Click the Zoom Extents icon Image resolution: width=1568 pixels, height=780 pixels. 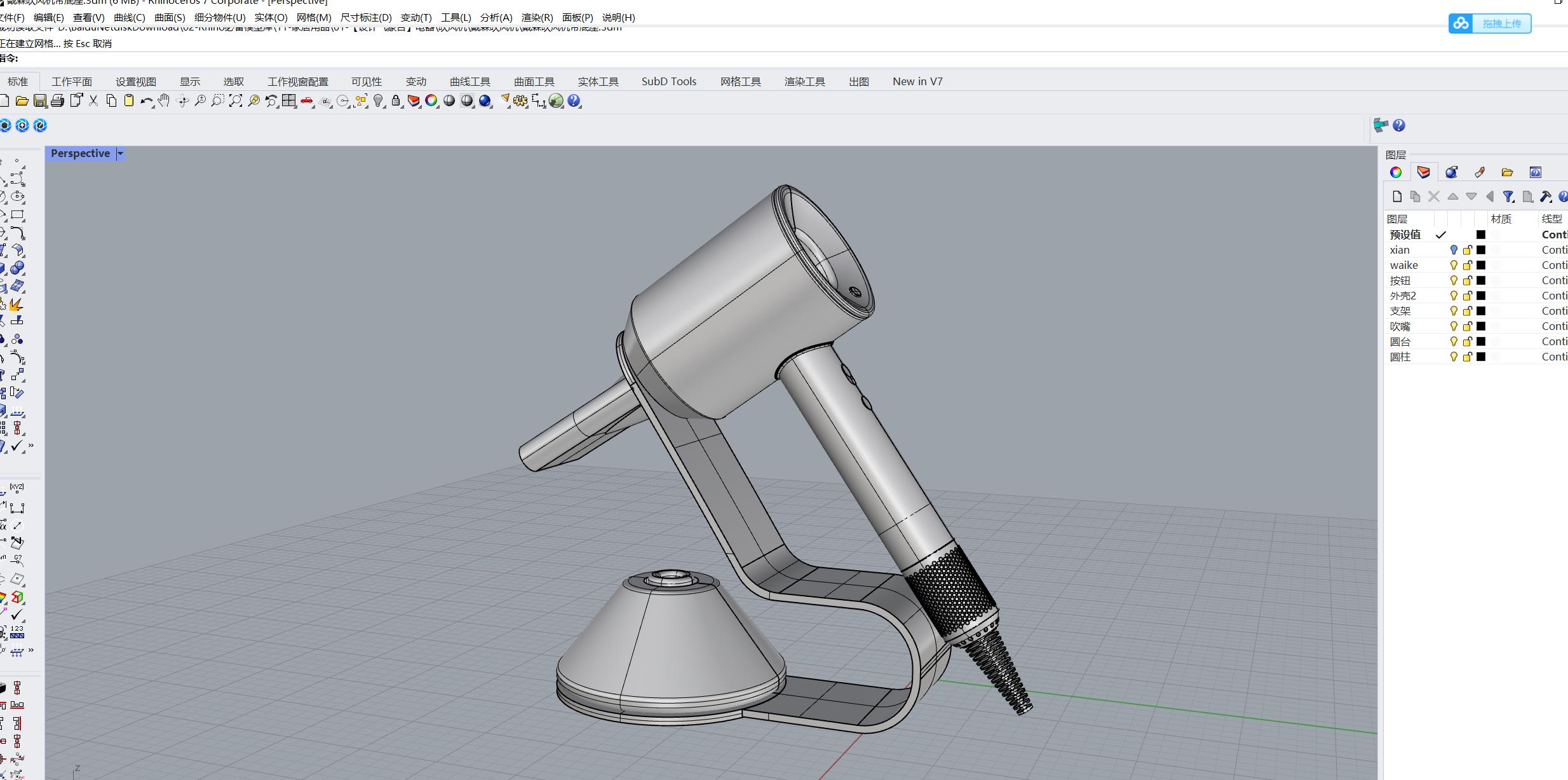pyautogui.click(x=235, y=101)
